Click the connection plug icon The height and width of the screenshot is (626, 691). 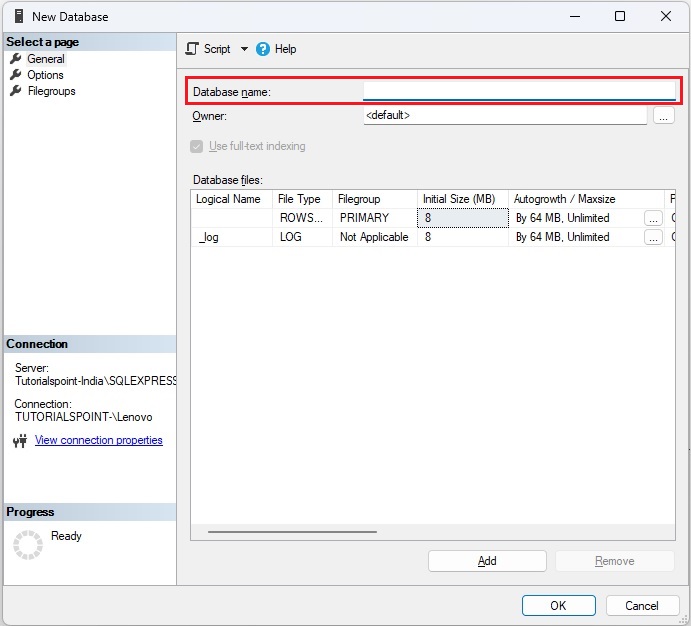[x=20, y=441]
